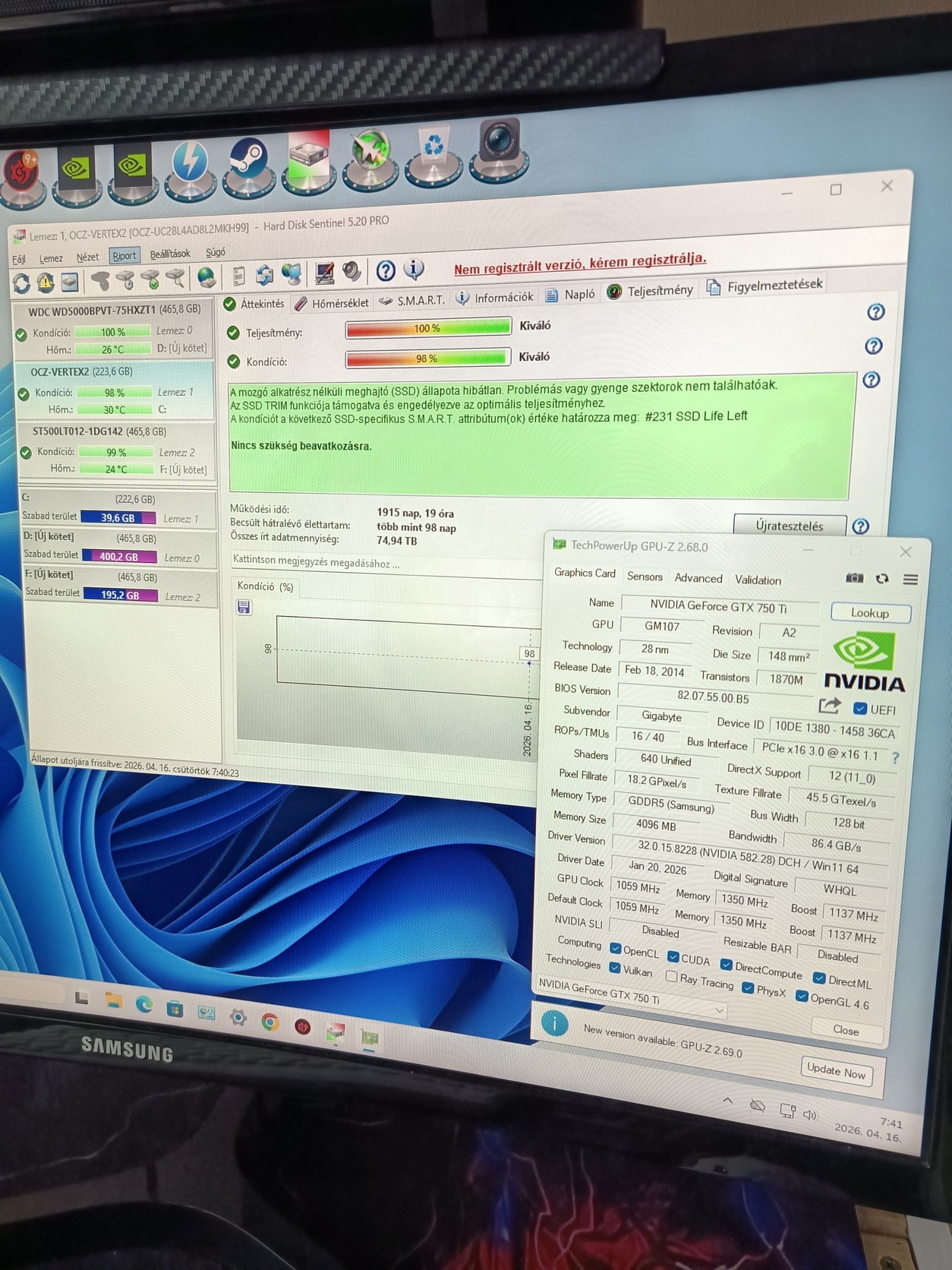Toggle the OpenGL 4.6 checkbox

pyautogui.click(x=802, y=996)
